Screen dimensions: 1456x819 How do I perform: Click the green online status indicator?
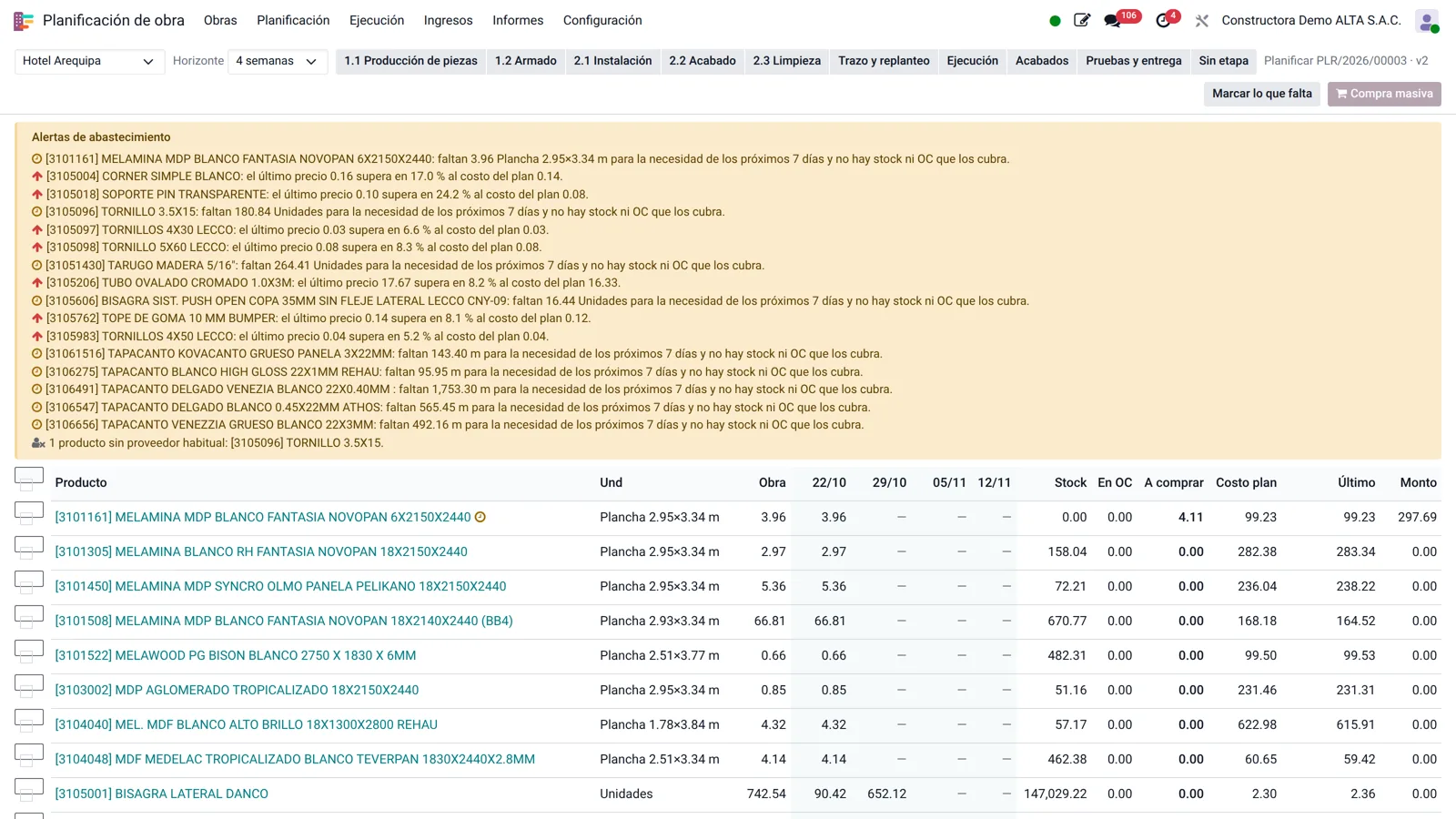click(x=1055, y=20)
